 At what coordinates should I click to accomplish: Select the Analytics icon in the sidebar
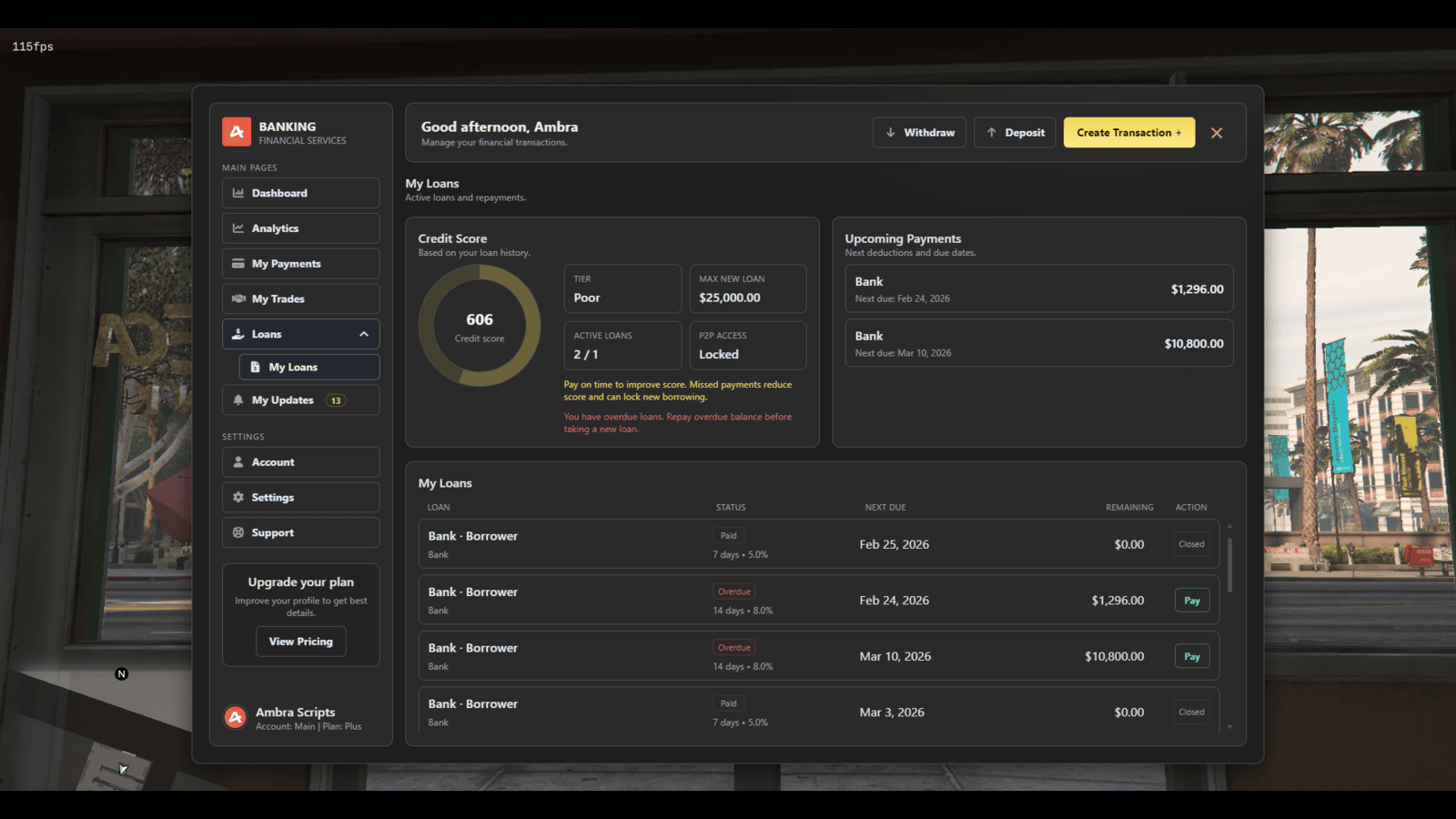click(238, 227)
